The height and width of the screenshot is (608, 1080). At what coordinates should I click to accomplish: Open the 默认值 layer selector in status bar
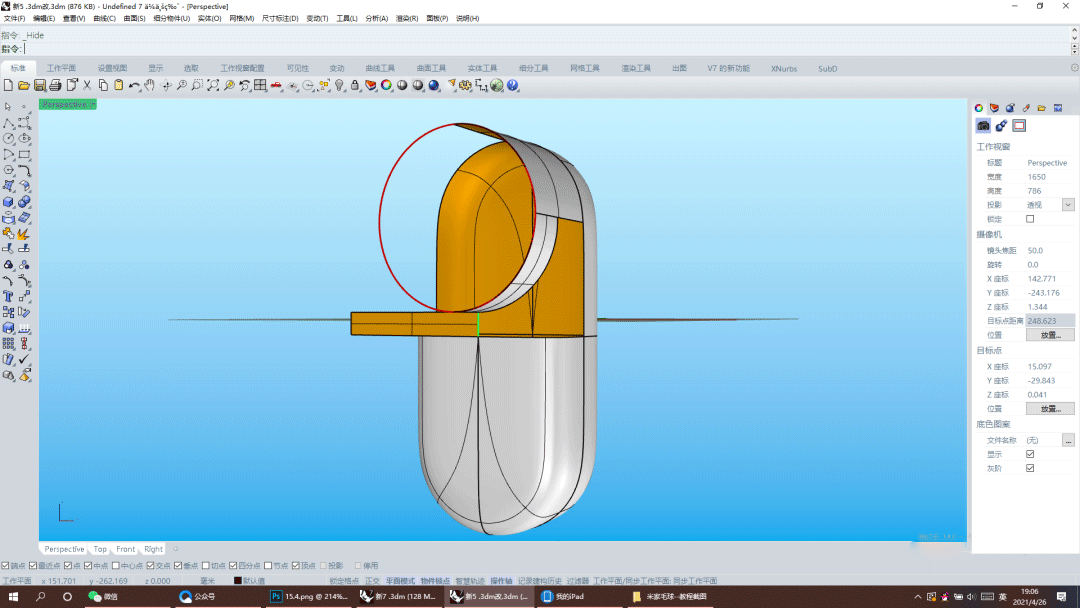(253, 580)
